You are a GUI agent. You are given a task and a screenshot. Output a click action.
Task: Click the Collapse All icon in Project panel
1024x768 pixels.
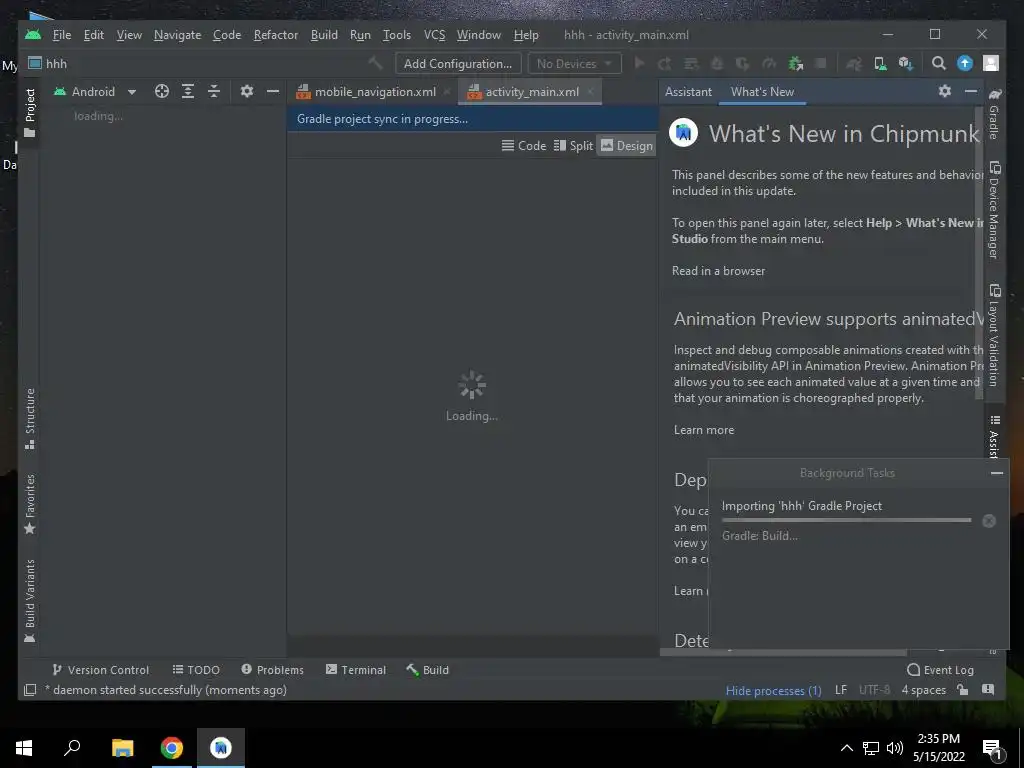tap(214, 91)
